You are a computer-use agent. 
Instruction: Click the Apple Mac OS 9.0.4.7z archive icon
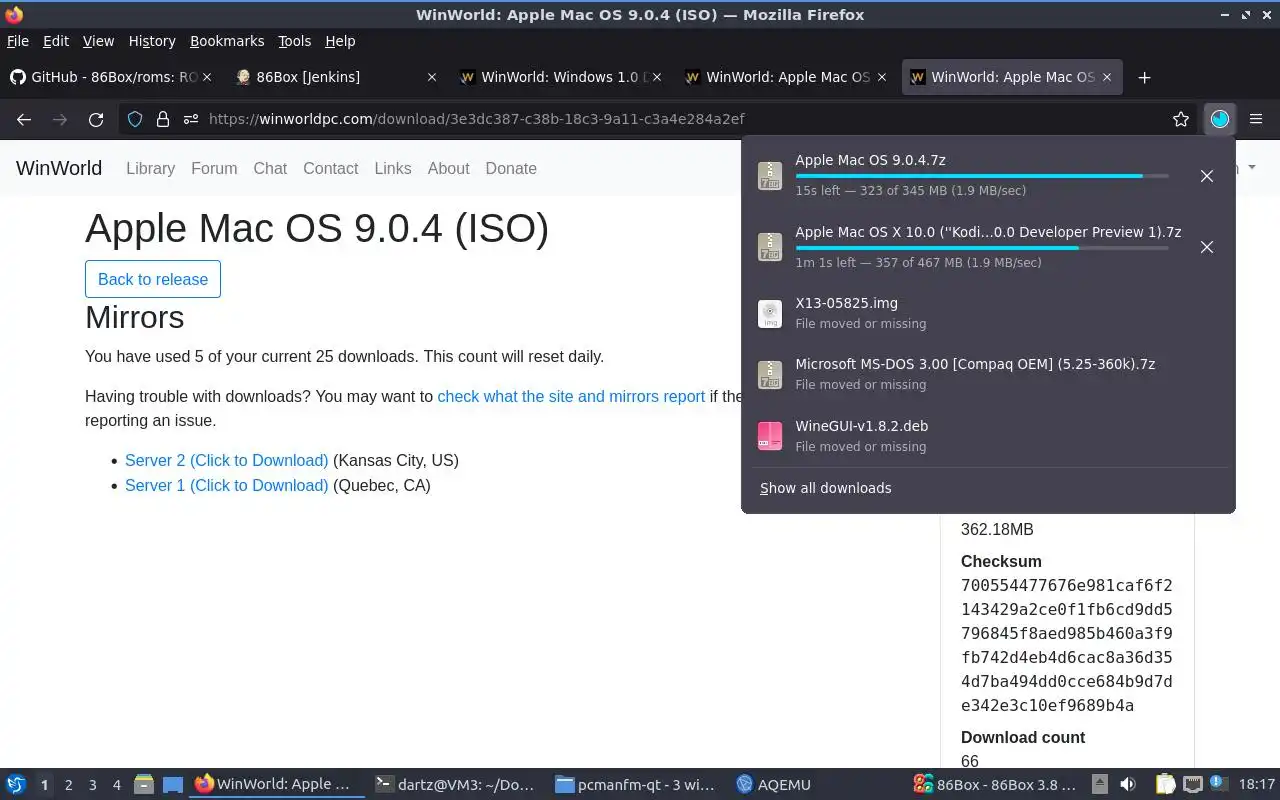770,175
